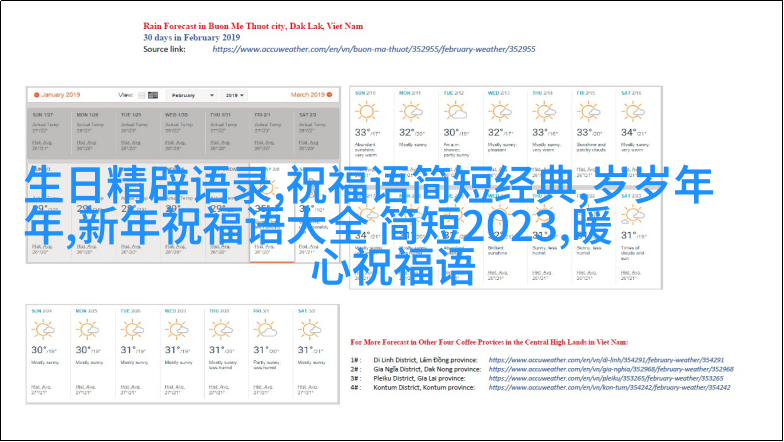Click the weather icon for THU 2/14

[x=544, y=112]
